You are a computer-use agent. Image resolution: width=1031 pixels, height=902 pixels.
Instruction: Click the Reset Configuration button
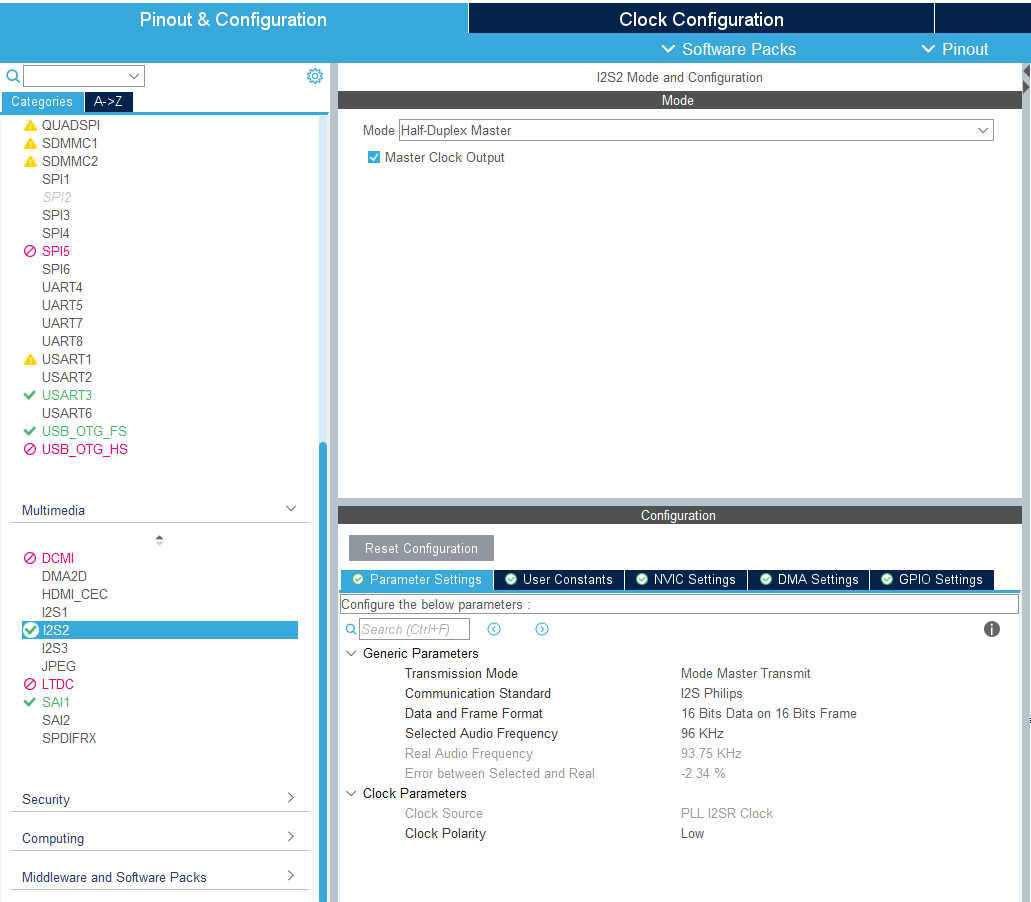(421, 548)
